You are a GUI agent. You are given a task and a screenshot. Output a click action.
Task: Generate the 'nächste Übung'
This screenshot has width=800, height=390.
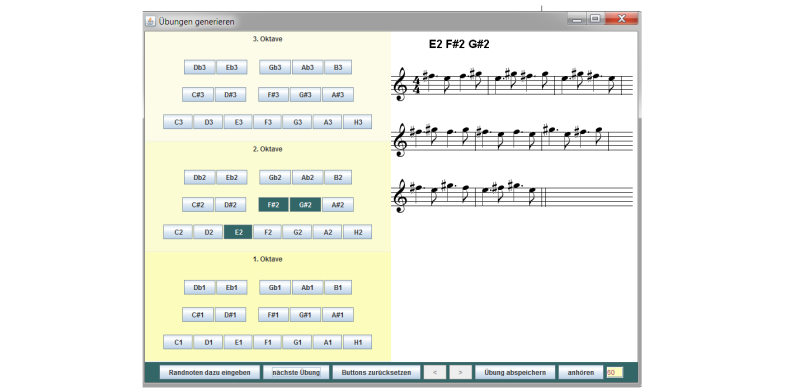[x=296, y=373]
